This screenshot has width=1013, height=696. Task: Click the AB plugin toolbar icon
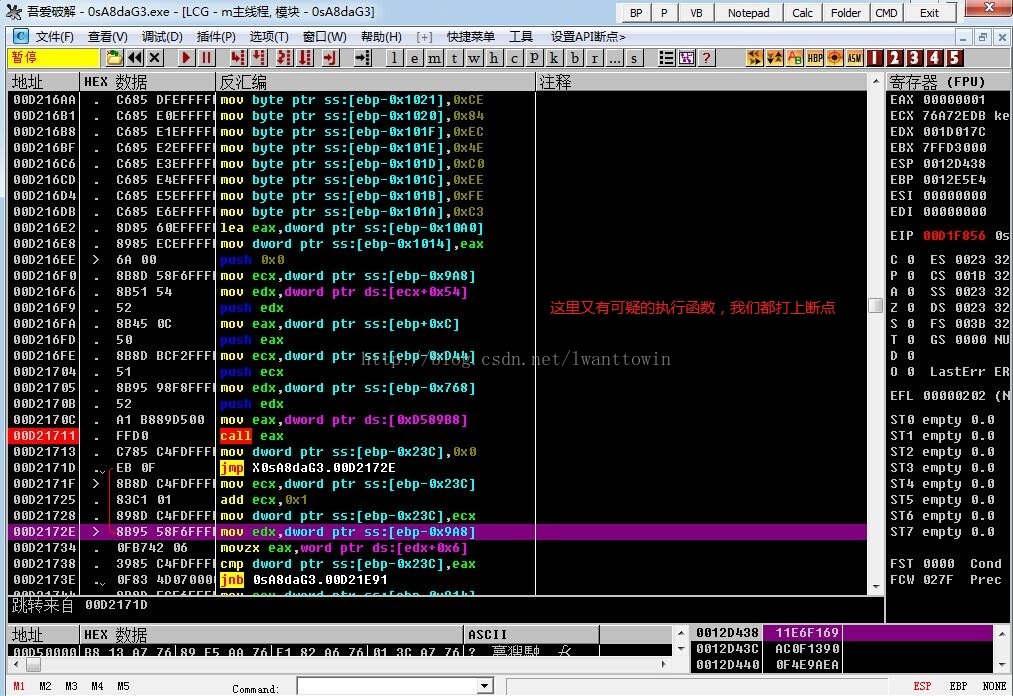point(795,58)
